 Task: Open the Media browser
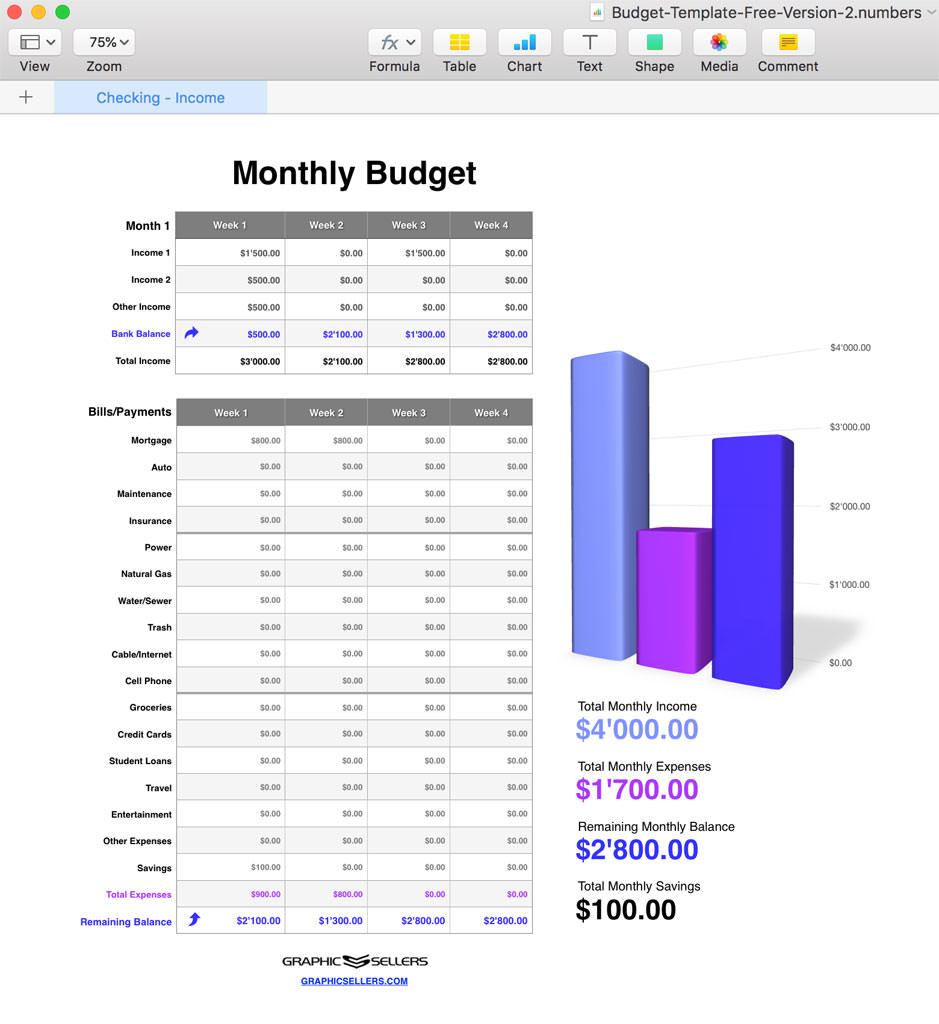(x=719, y=42)
